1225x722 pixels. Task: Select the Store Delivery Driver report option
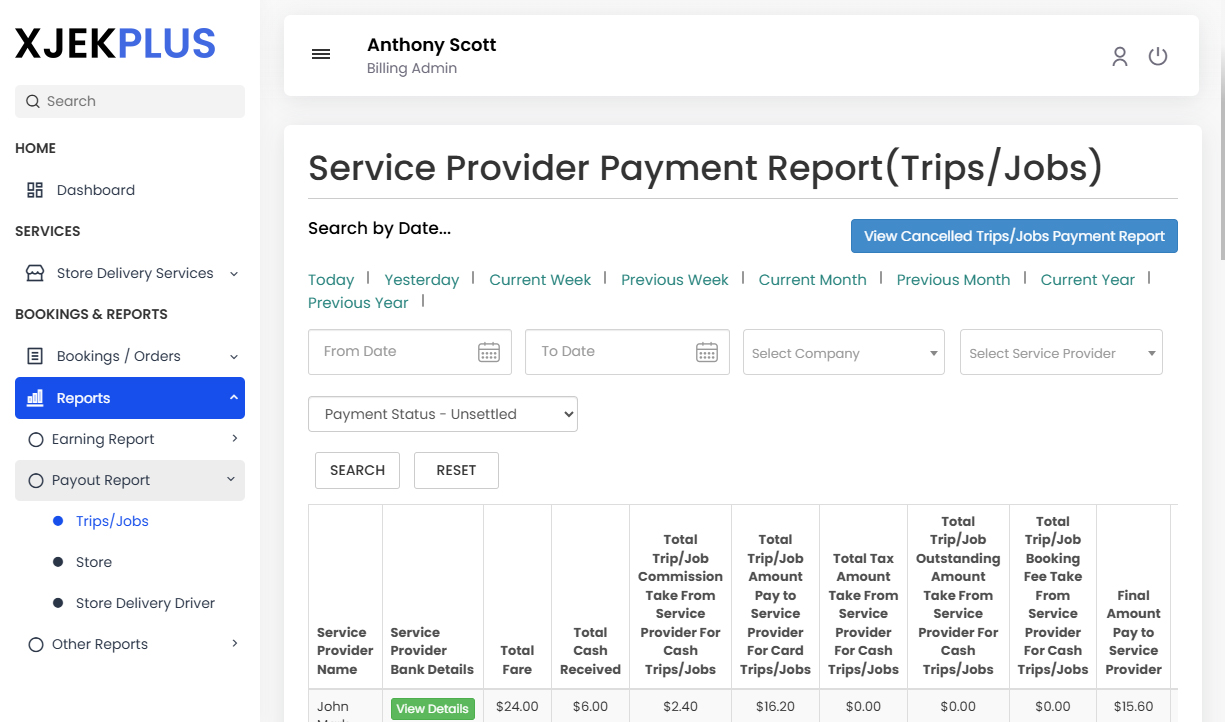pyautogui.click(x=145, y=602)
